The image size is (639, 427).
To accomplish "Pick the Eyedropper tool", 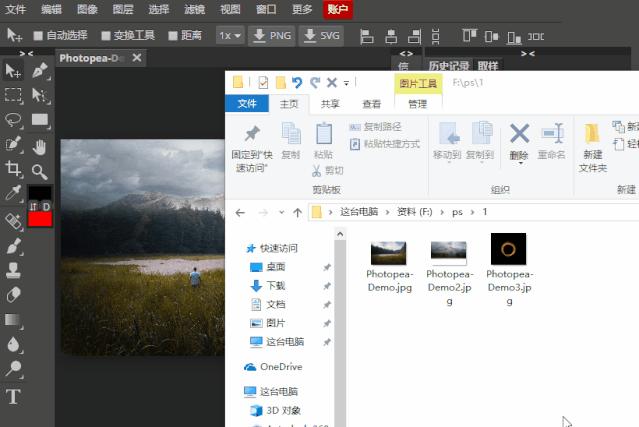I will click(13, 193).
